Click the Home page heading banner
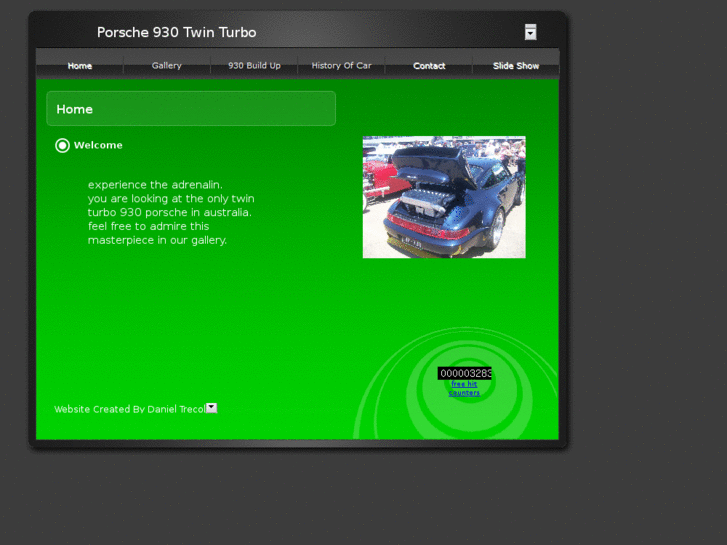The image size is (727, 545). pyautogui.click(x=191, y=109)
